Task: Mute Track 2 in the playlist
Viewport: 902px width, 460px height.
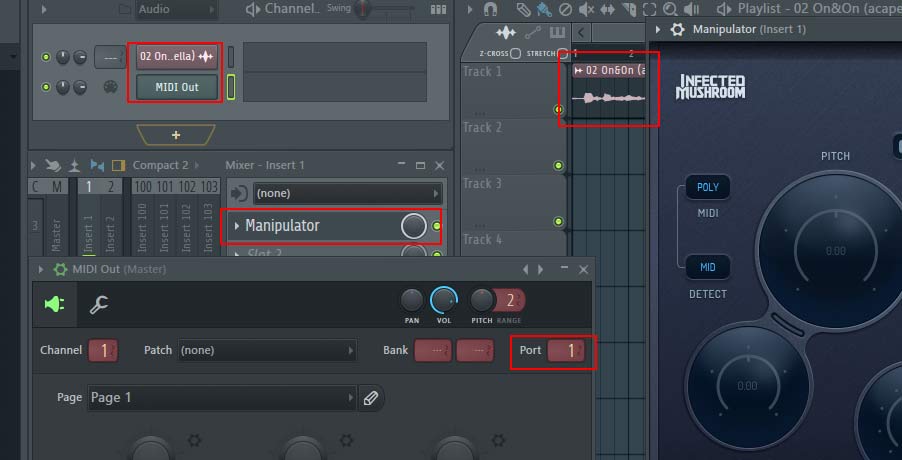Action: (558, 165)
